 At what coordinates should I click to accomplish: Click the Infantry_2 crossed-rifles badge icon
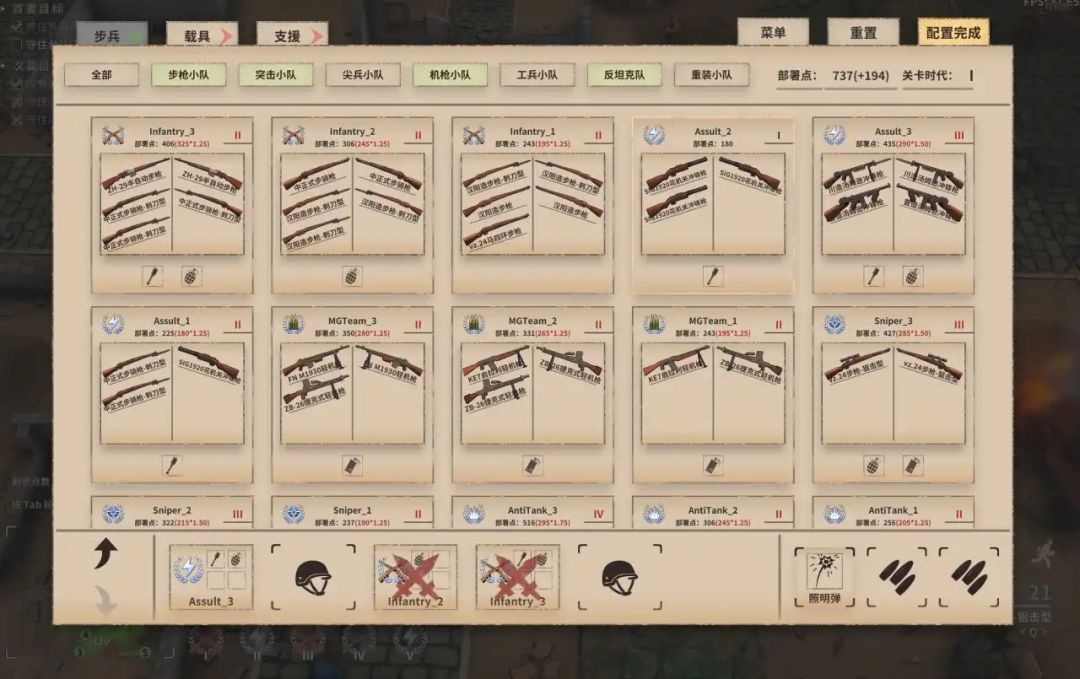coord(293,136)
